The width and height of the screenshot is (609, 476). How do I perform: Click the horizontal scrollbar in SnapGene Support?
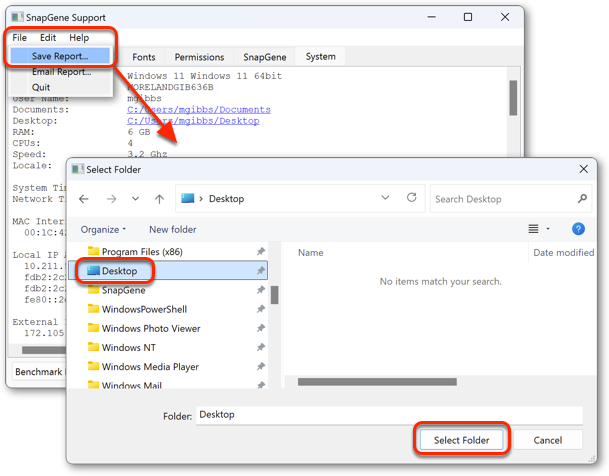coord(44,350)
